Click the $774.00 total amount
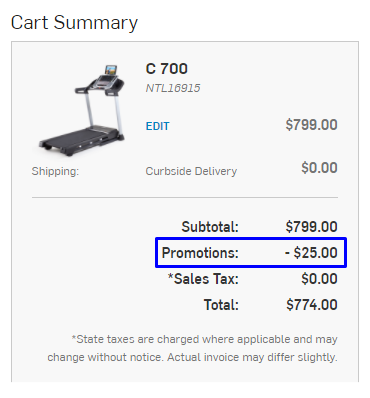370x398 pixels. click(312, 305)
